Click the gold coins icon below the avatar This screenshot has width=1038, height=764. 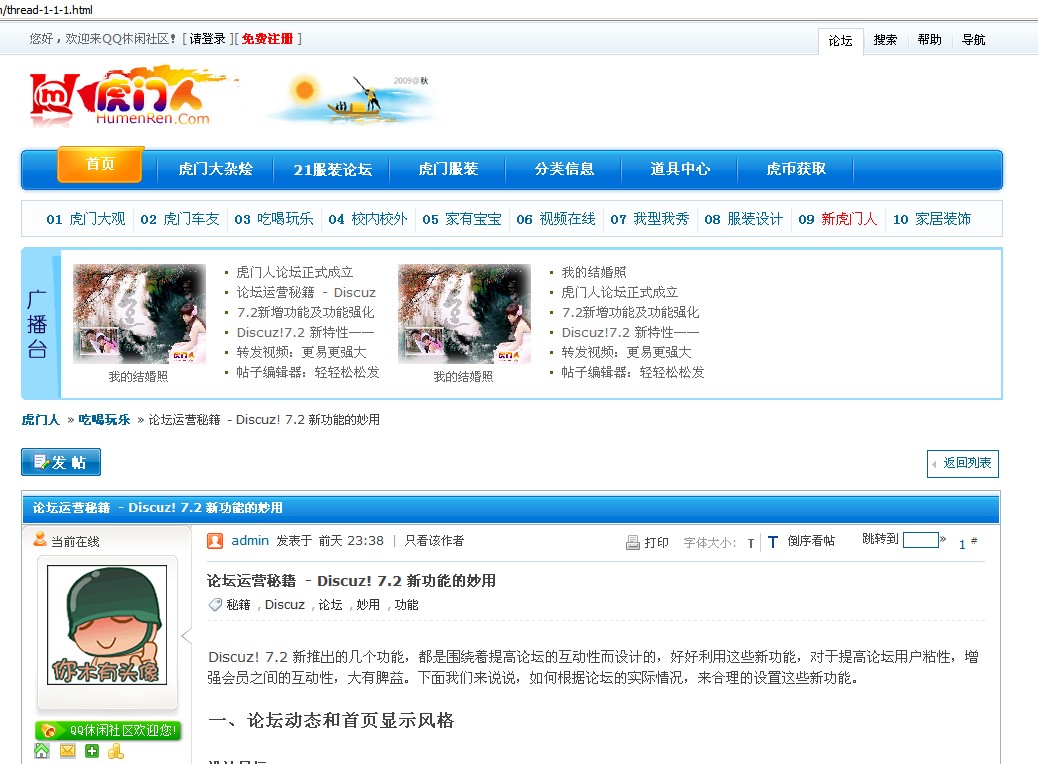click(116, 751)
